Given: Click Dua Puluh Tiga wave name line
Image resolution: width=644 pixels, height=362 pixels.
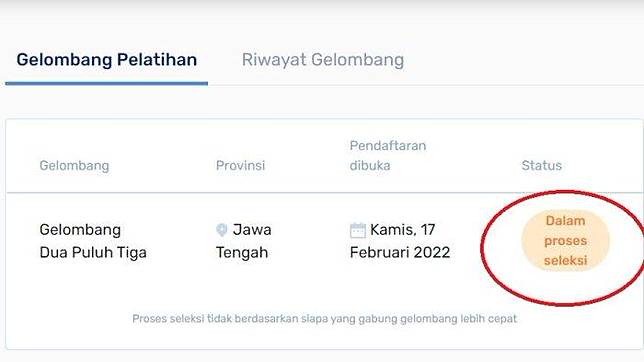Looking at the screenshot, I should (93, 253).
